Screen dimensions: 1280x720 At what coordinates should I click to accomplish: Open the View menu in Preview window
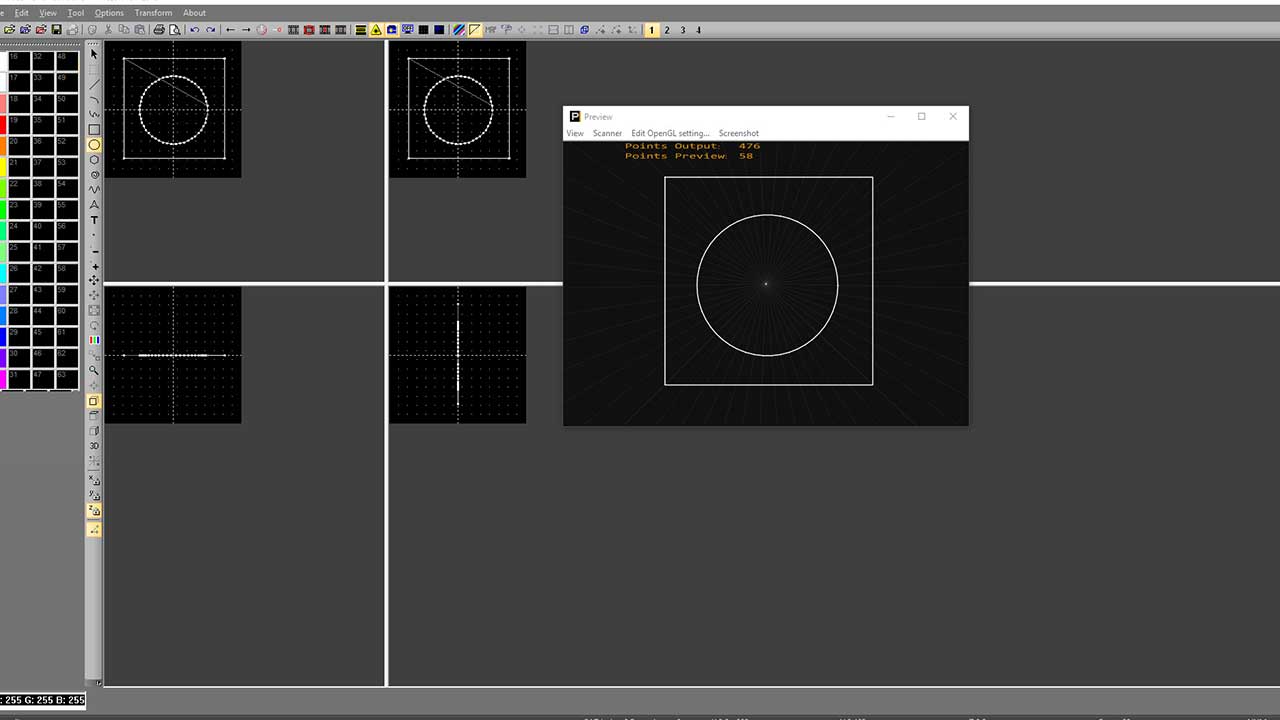pos(575,133)
